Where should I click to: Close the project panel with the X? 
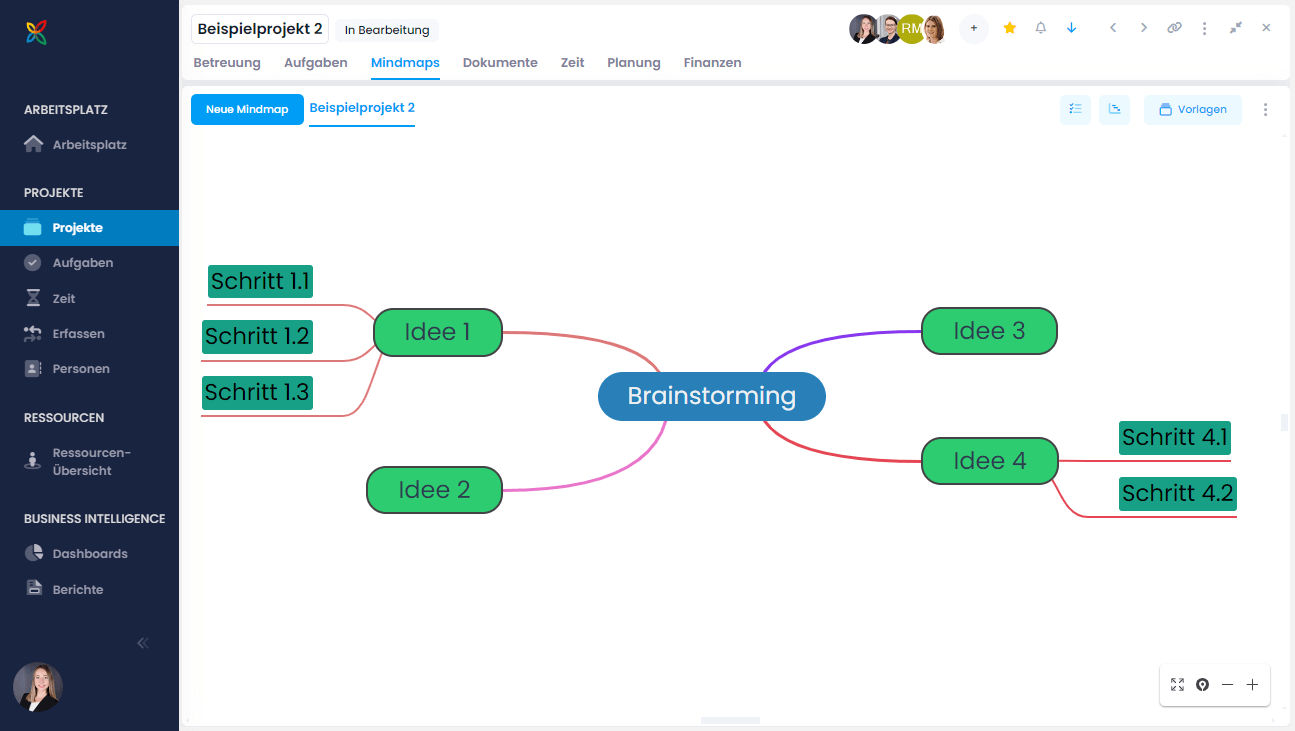click(1266, 28)
